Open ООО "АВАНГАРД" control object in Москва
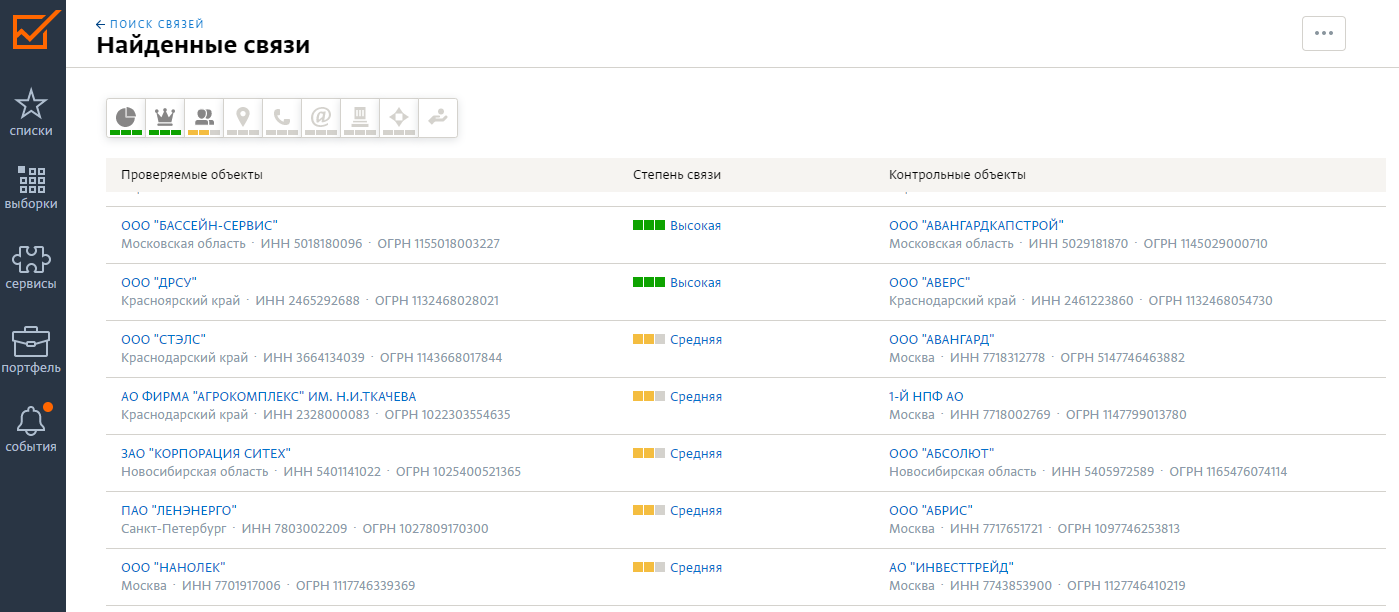Screen dimensions: 1399x612 click(942, 340)
